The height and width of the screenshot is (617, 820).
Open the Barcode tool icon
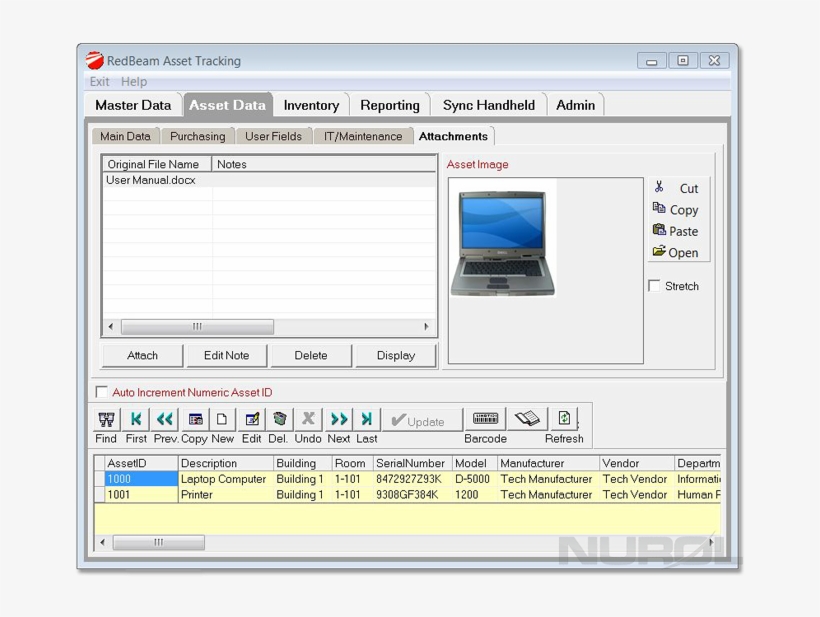(486, 420)
